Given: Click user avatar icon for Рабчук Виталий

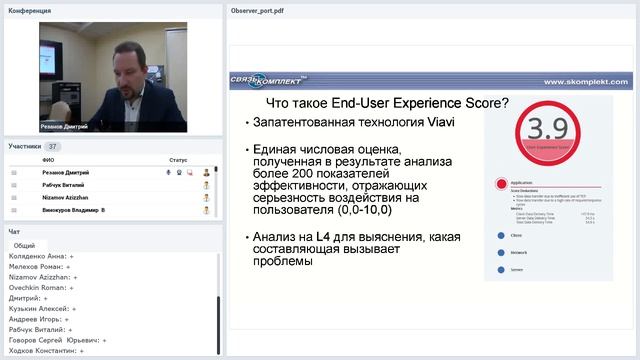Looking at the screenshot, I should click(x=206, y=185).
